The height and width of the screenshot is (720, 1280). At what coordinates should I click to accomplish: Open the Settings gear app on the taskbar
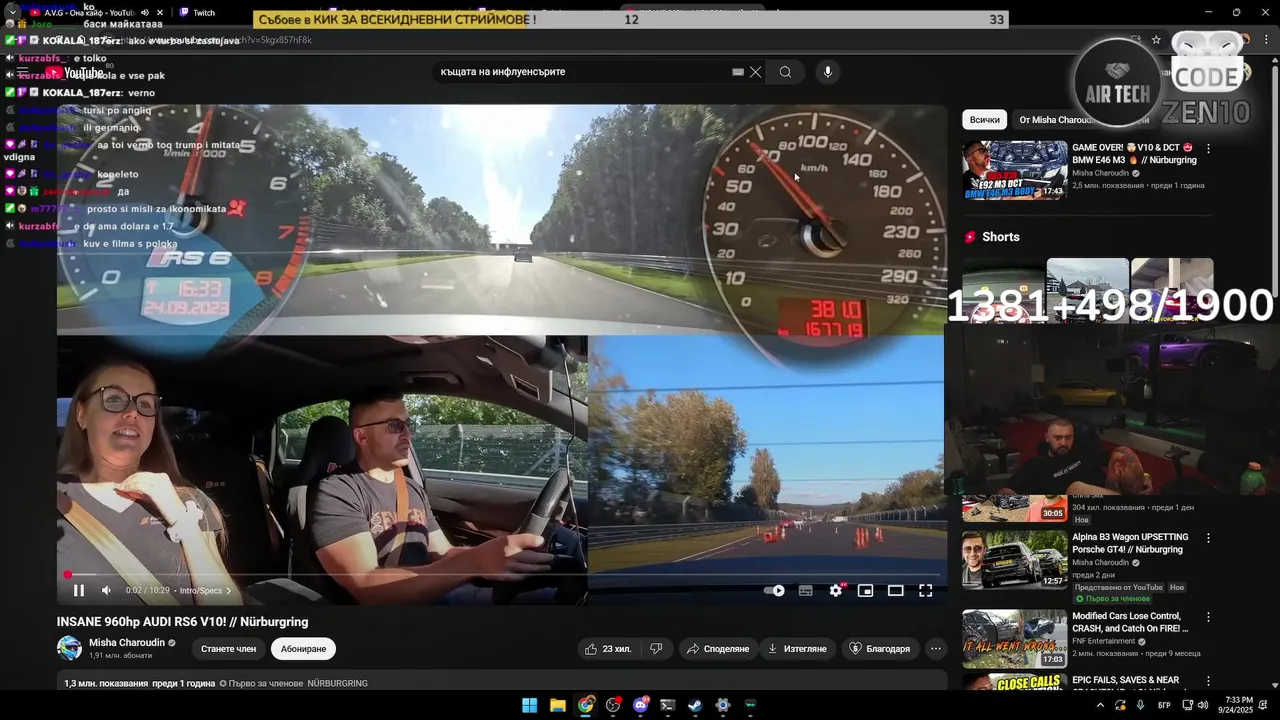(723, 705)
